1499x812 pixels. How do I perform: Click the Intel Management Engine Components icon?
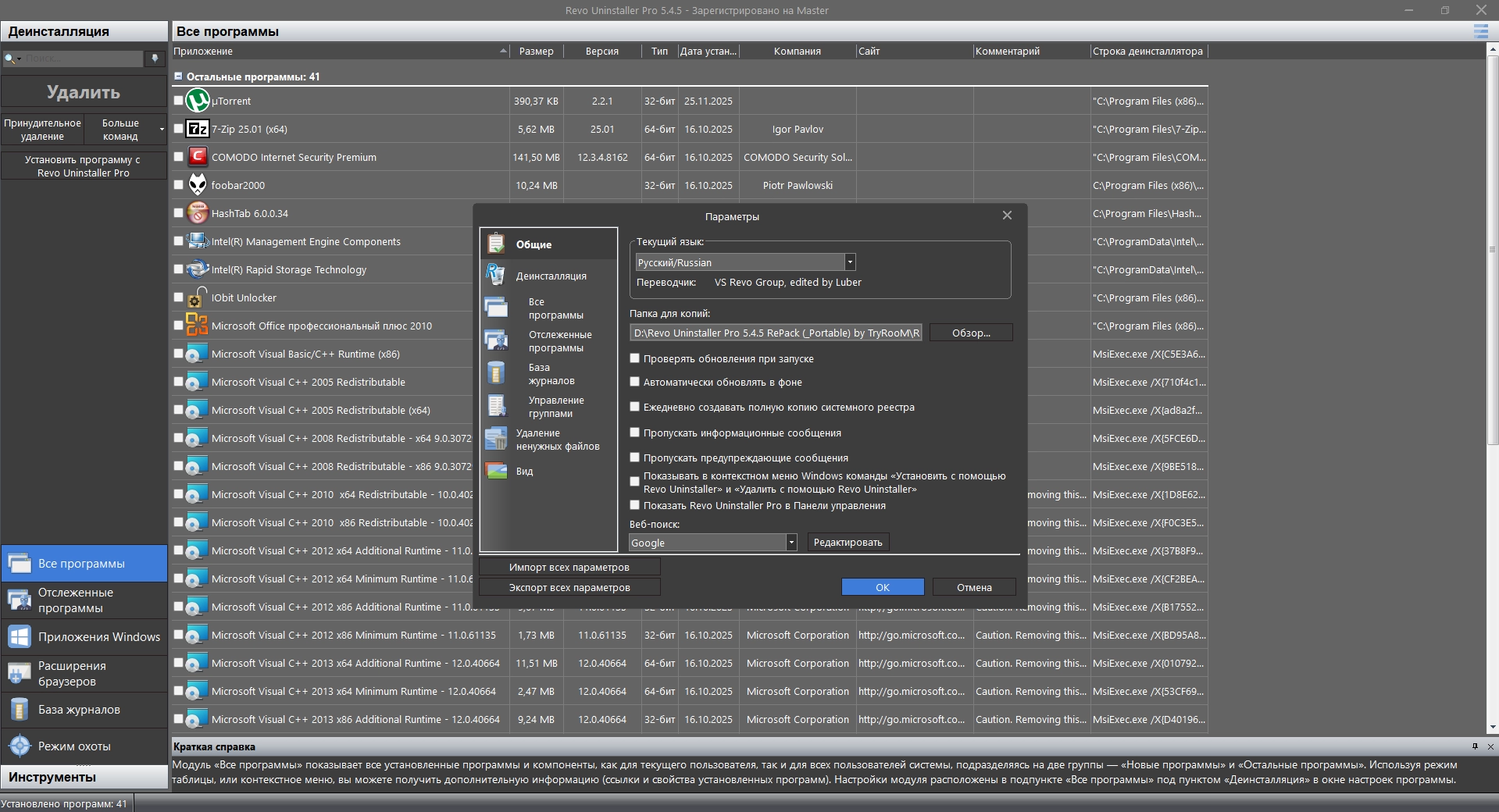[198, 241]
